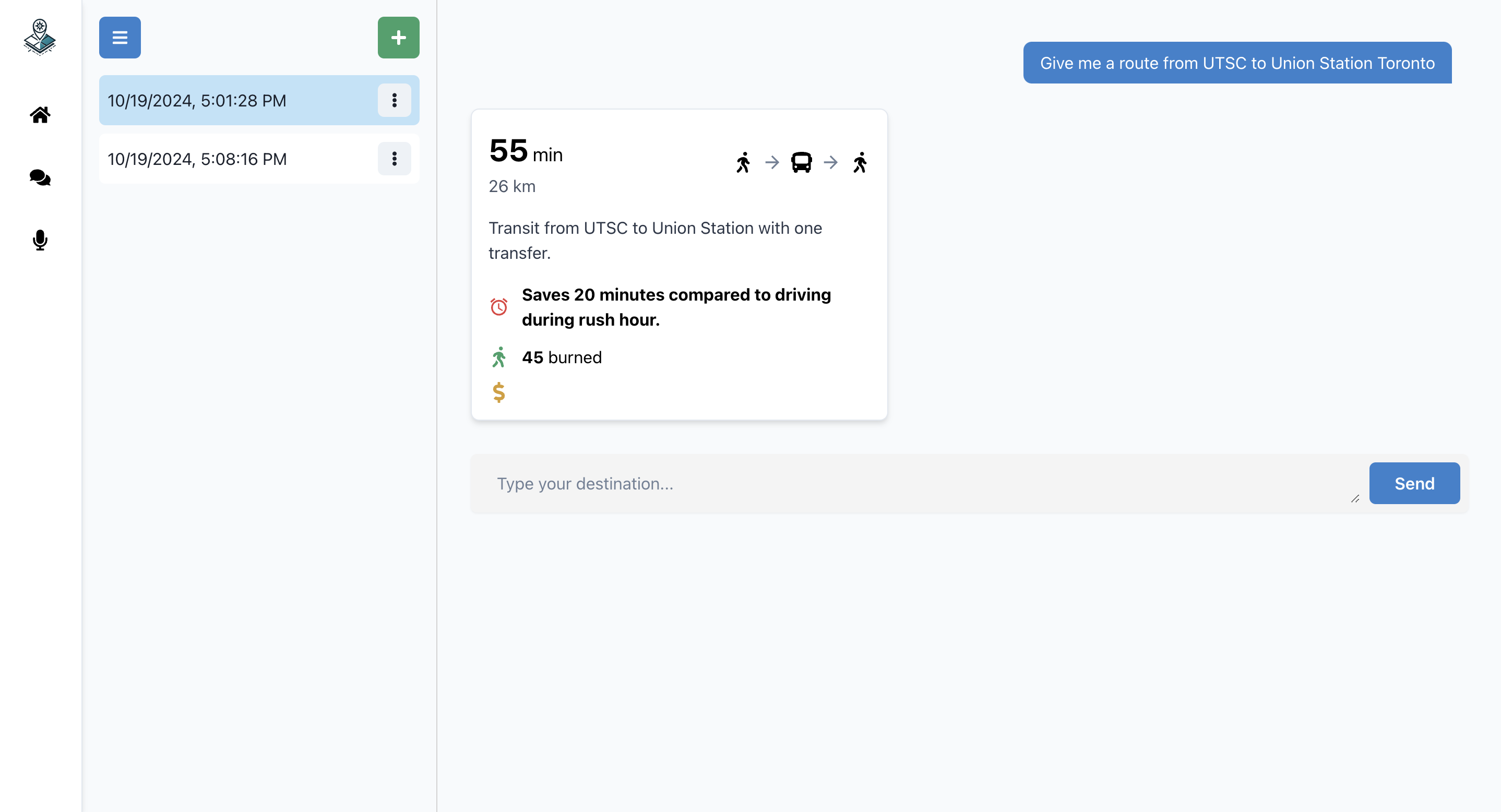Image resolution: width=1501 pixels, height=812 pixels.
Task: Click the map app logo icon
Action: click(x=40, y=37)
